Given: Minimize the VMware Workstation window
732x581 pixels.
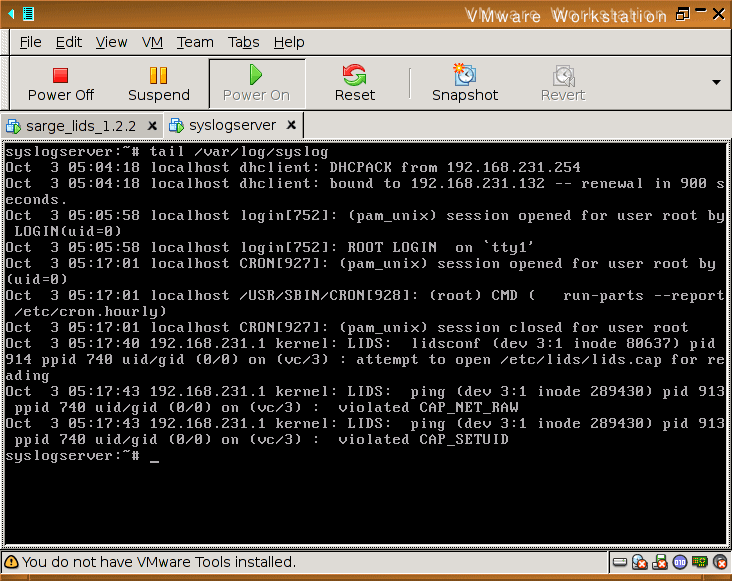Looking at the screenshot, I should (701, 10).
